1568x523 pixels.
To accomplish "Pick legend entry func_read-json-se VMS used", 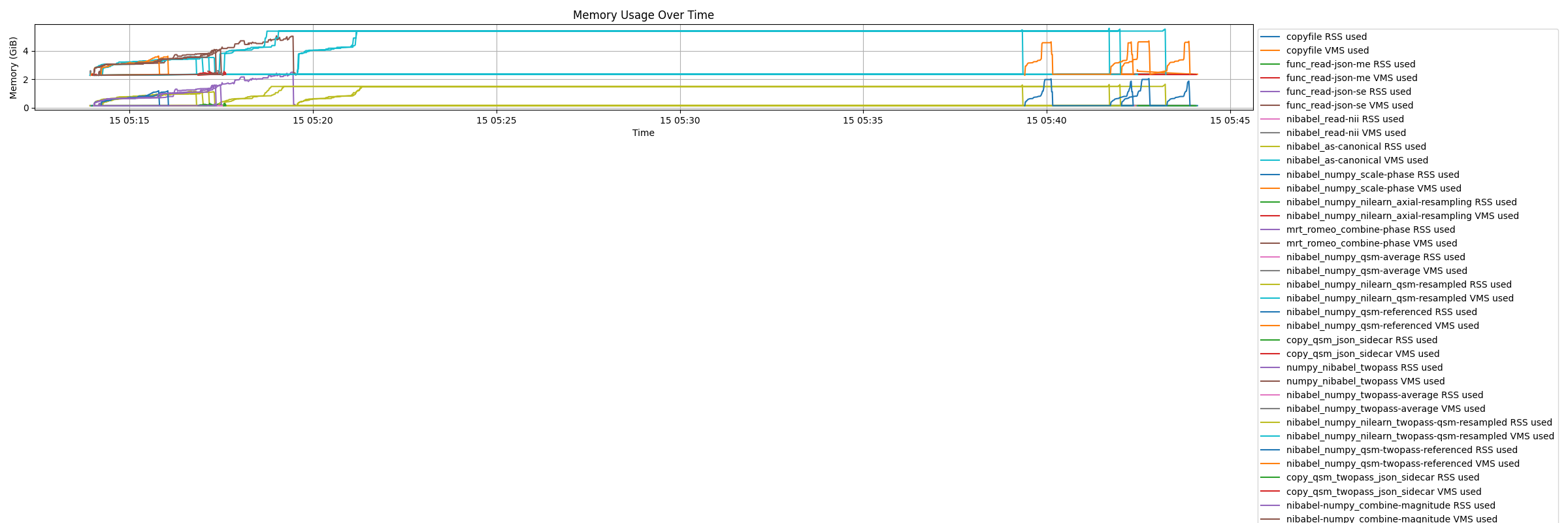I will click(x=1337, y=106).
